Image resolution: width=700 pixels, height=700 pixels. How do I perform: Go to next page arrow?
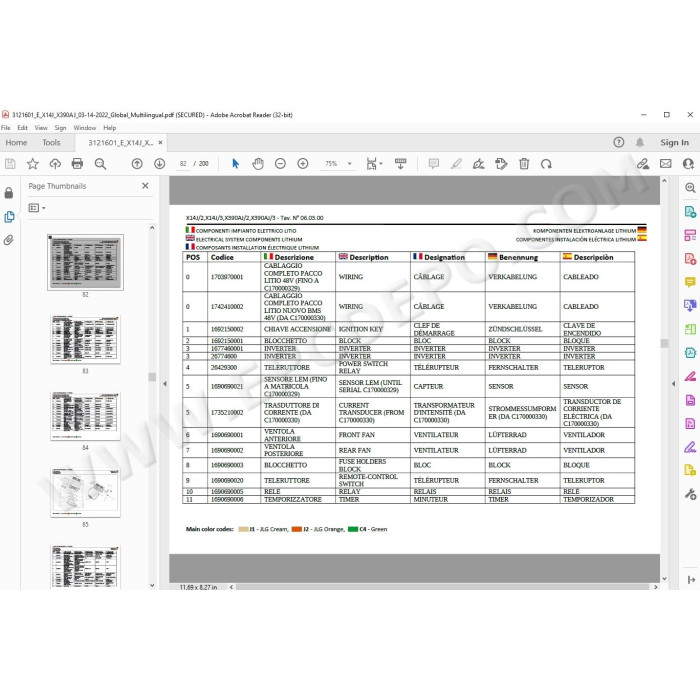[x=159, y=164]
